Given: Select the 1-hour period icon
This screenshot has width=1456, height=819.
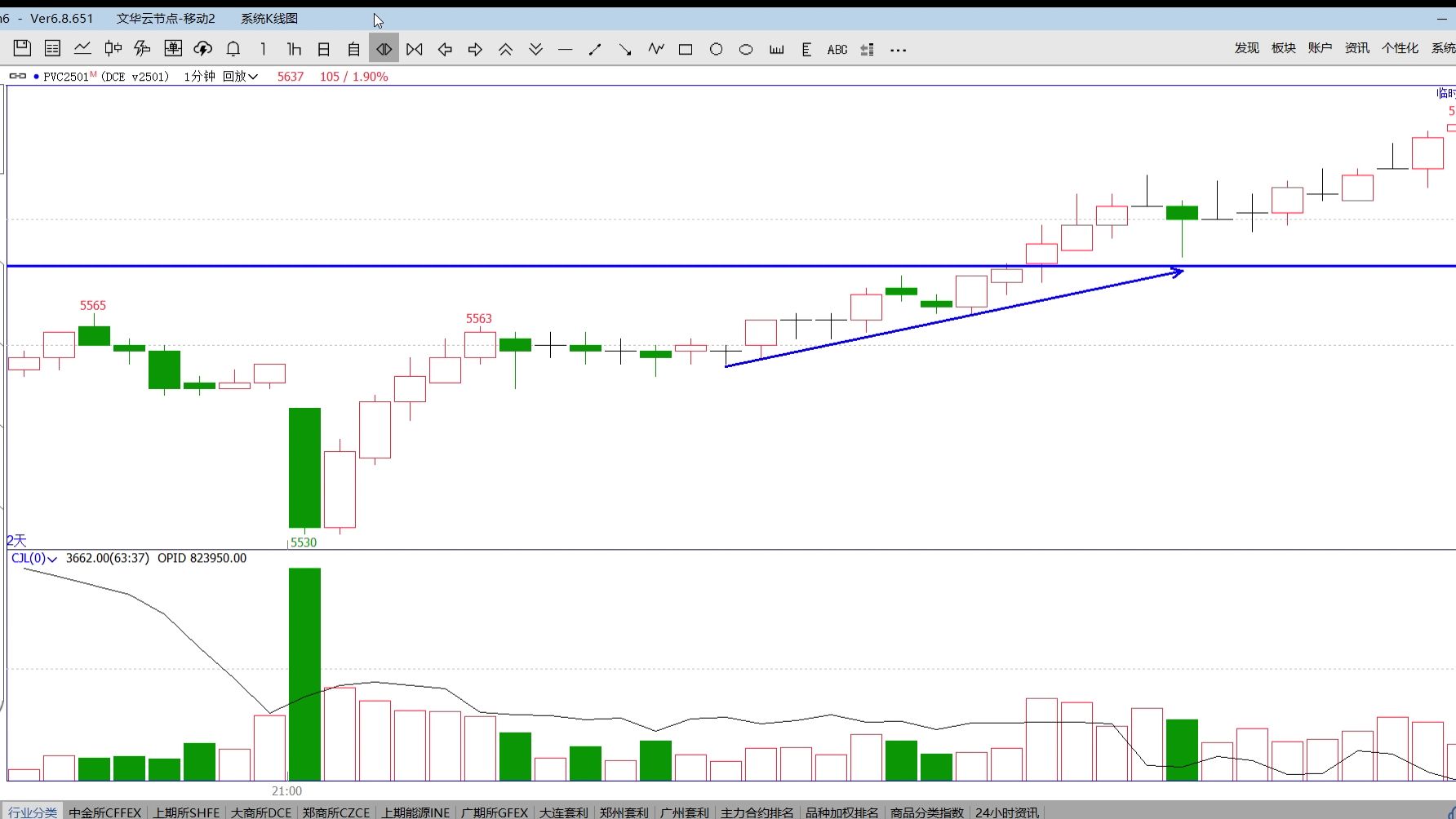Looking at the screenshot, I should [294, 49].
